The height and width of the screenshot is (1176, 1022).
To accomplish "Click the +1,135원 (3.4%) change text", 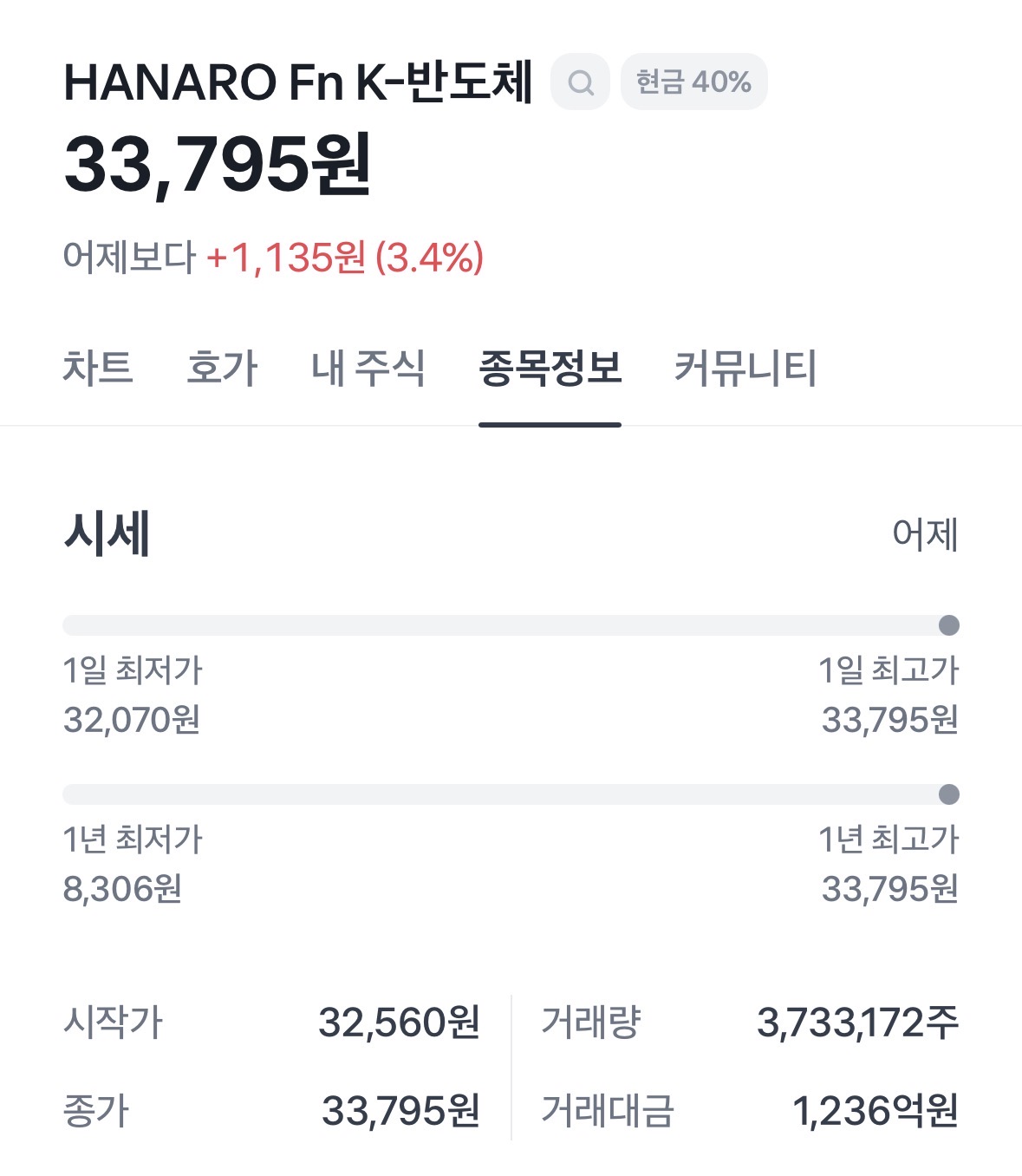I will point(344,258).
